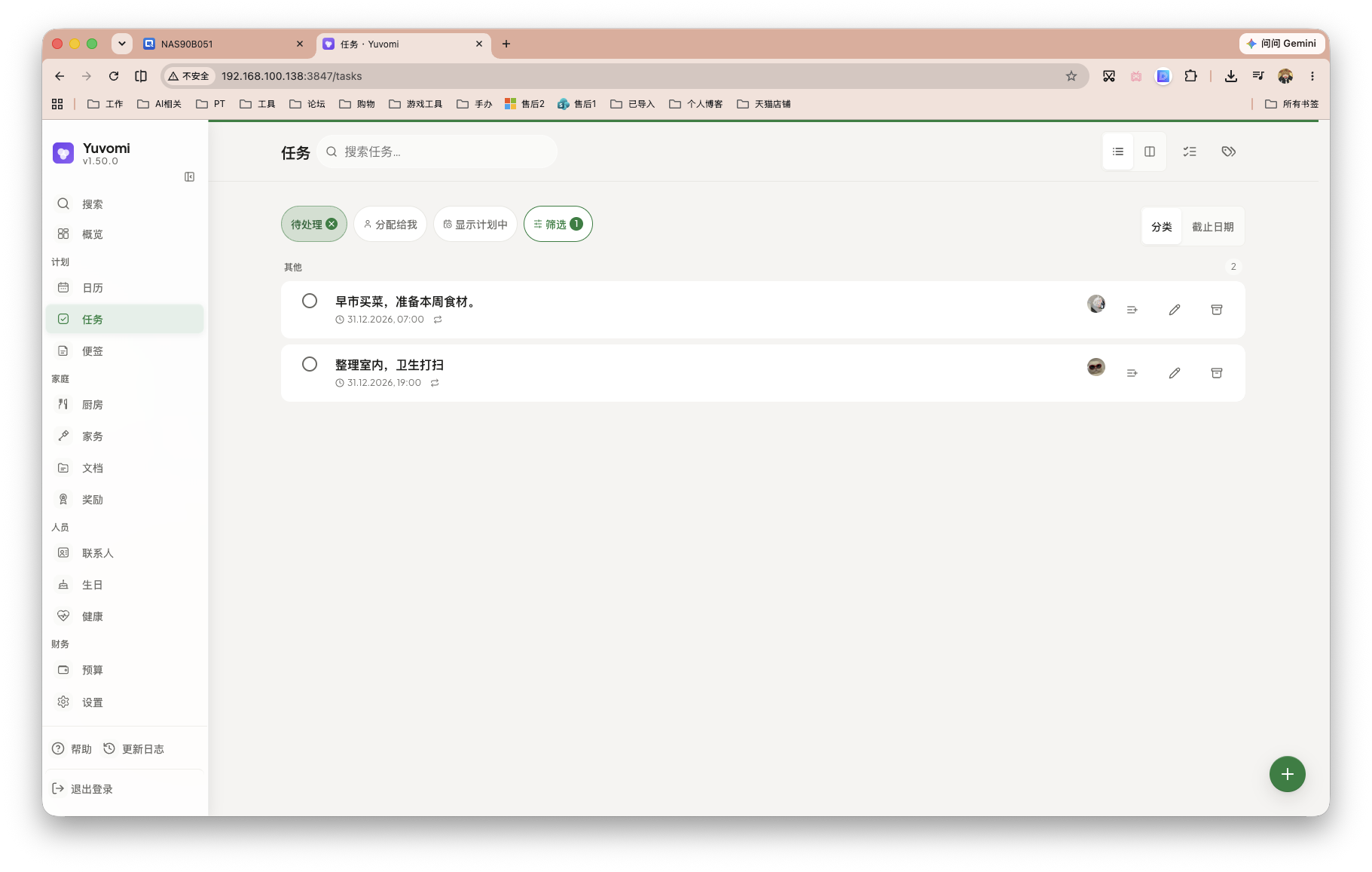
Task: Open 预算 budget page
Action: (x=124, y=670)
